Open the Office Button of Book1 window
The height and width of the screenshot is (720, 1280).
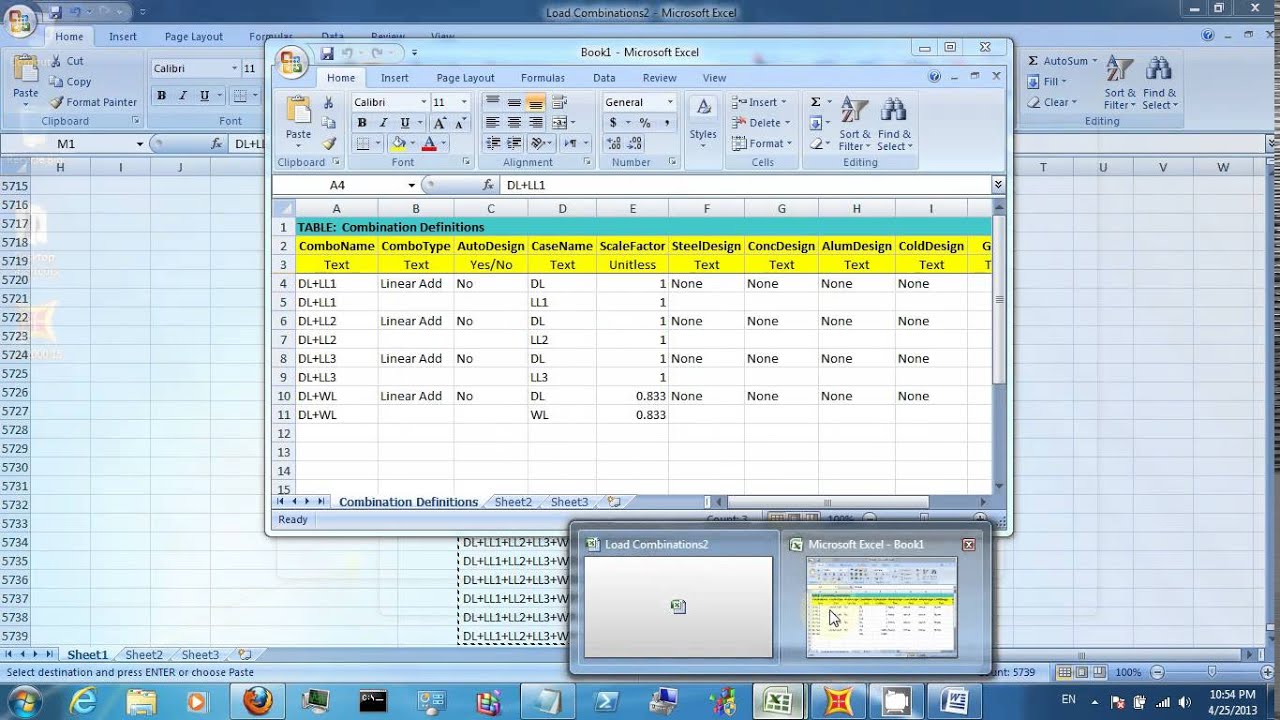[x=291, y=62]
